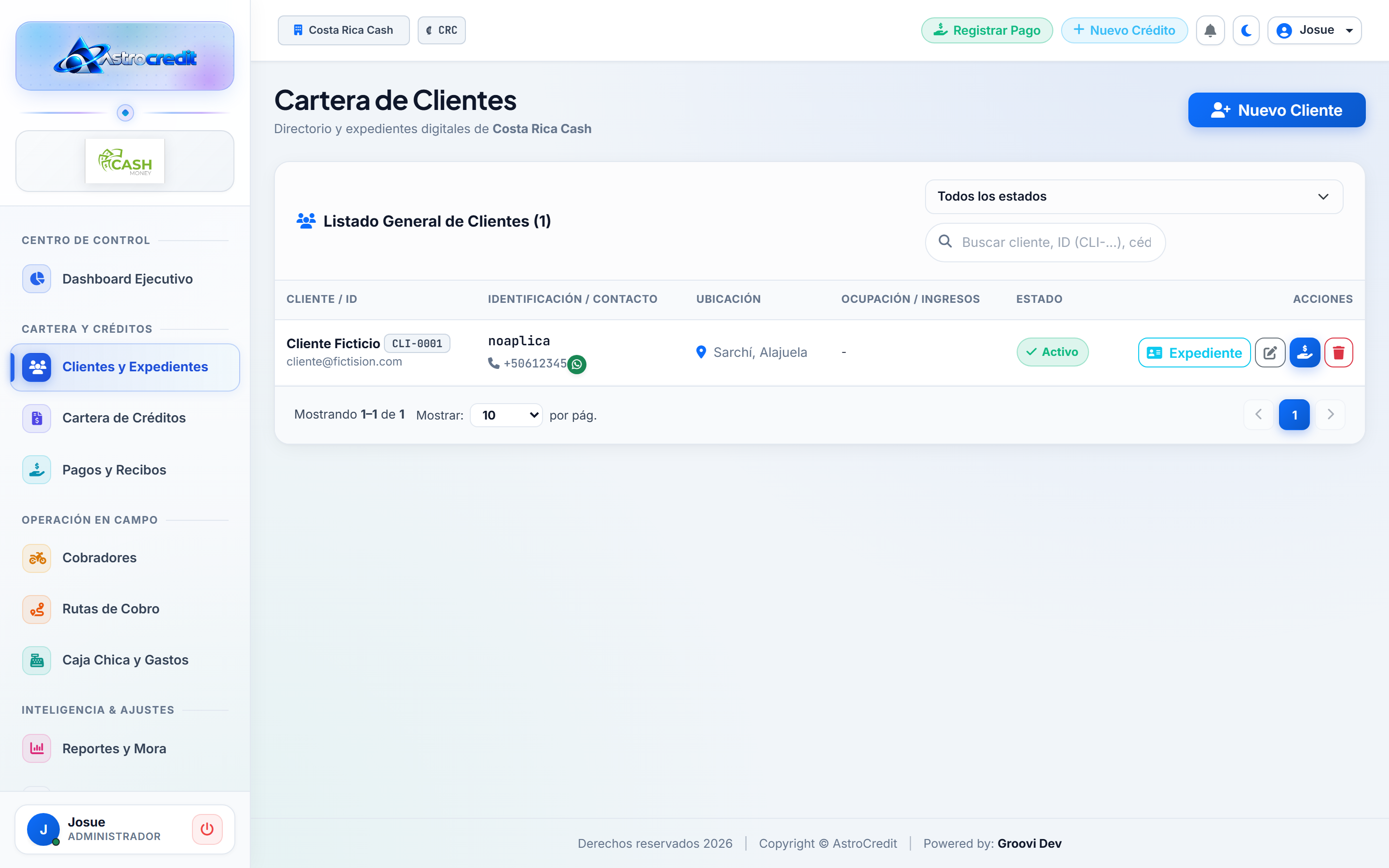The image size is (1389, 868).
Task: Open the notifications bell
Action: pos(1210,30)
